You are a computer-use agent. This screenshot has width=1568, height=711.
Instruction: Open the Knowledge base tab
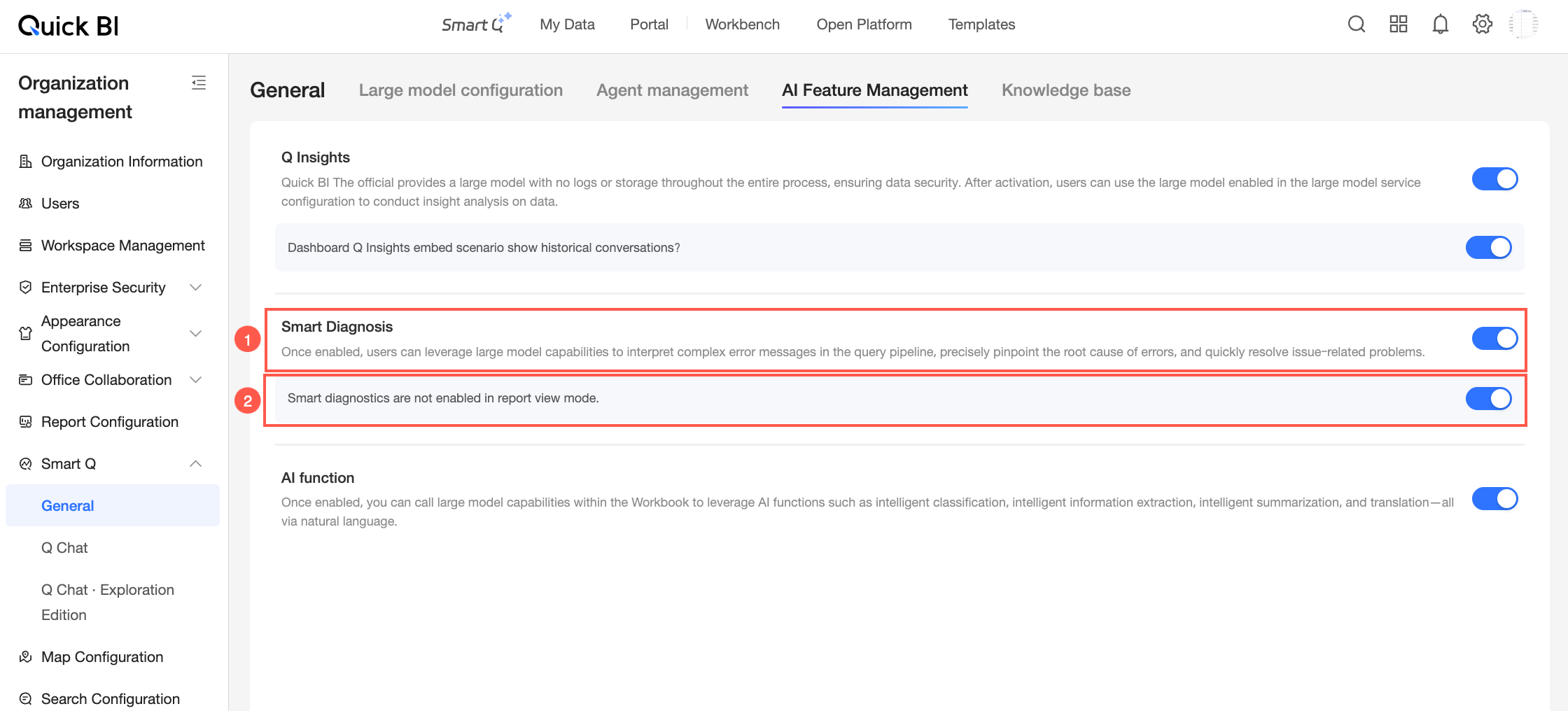tap(1066, 90)
